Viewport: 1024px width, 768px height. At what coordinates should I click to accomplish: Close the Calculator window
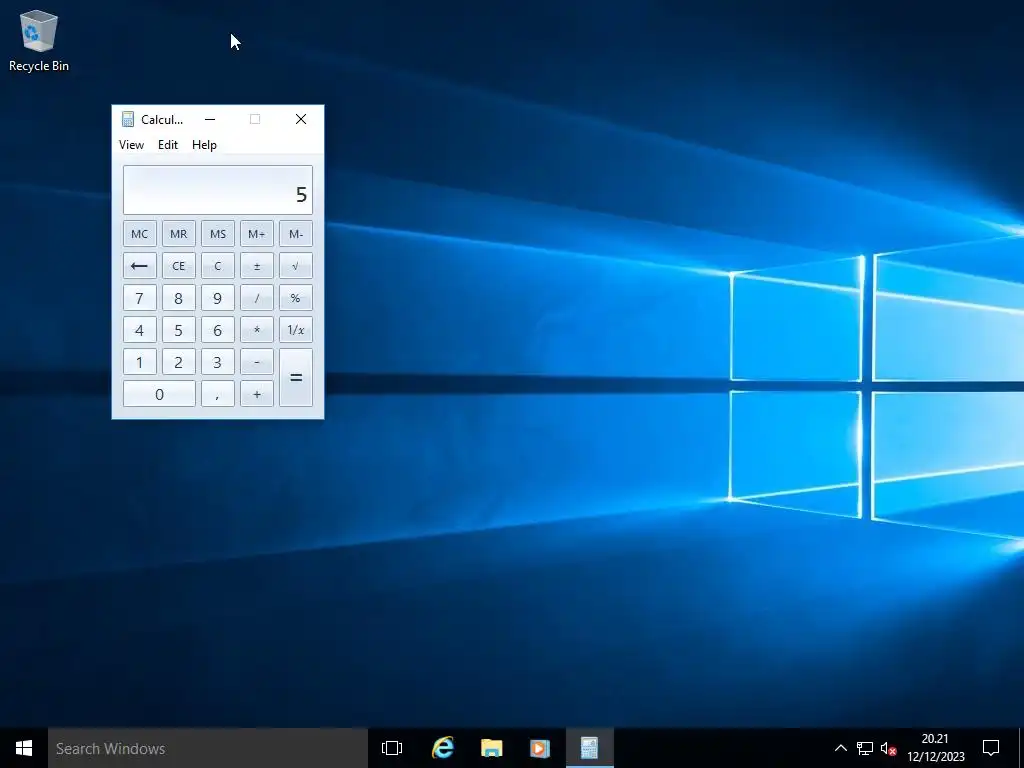tap(300, 119)
